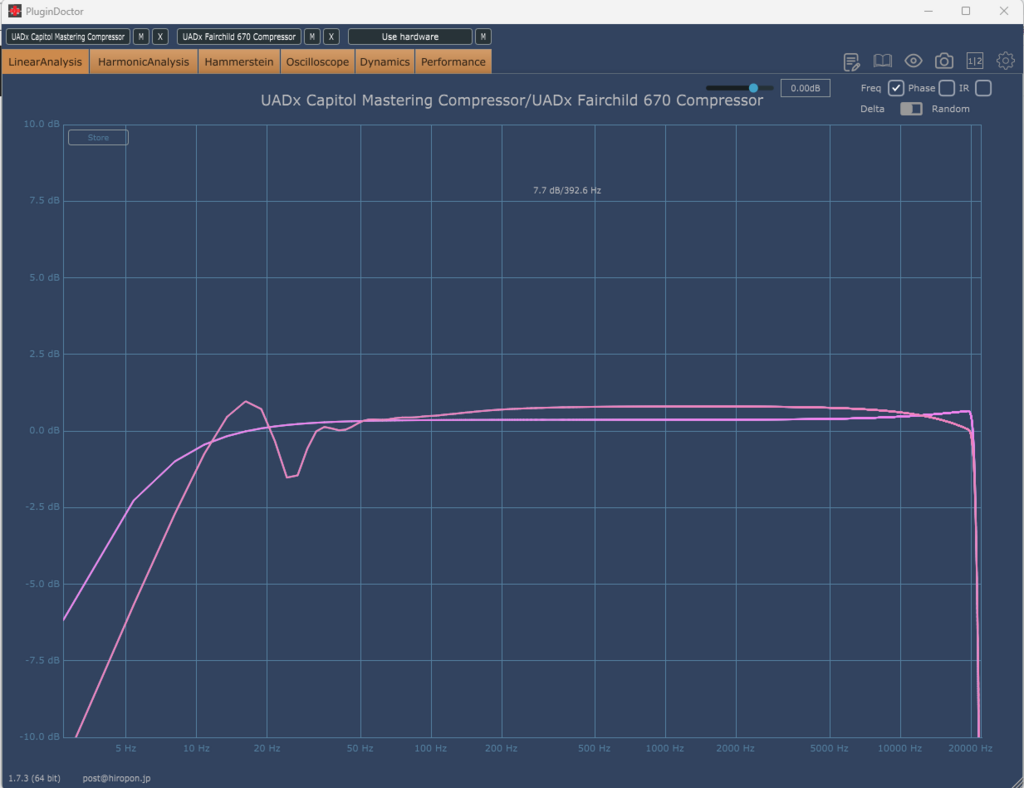Image resolution: width=1024 pixels, height=788 pixels.
Task: Enable the IR checkbox
Action: tap(984, 88)
